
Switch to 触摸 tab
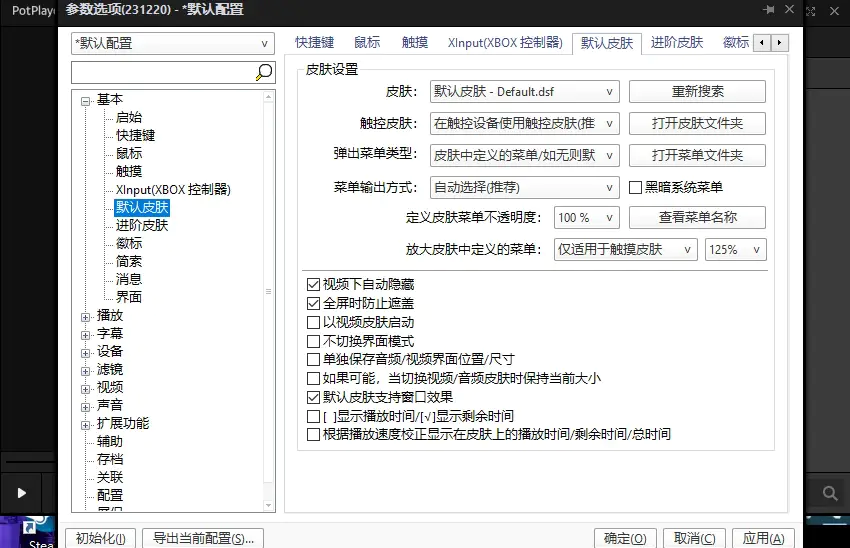[x=415, y=42]
